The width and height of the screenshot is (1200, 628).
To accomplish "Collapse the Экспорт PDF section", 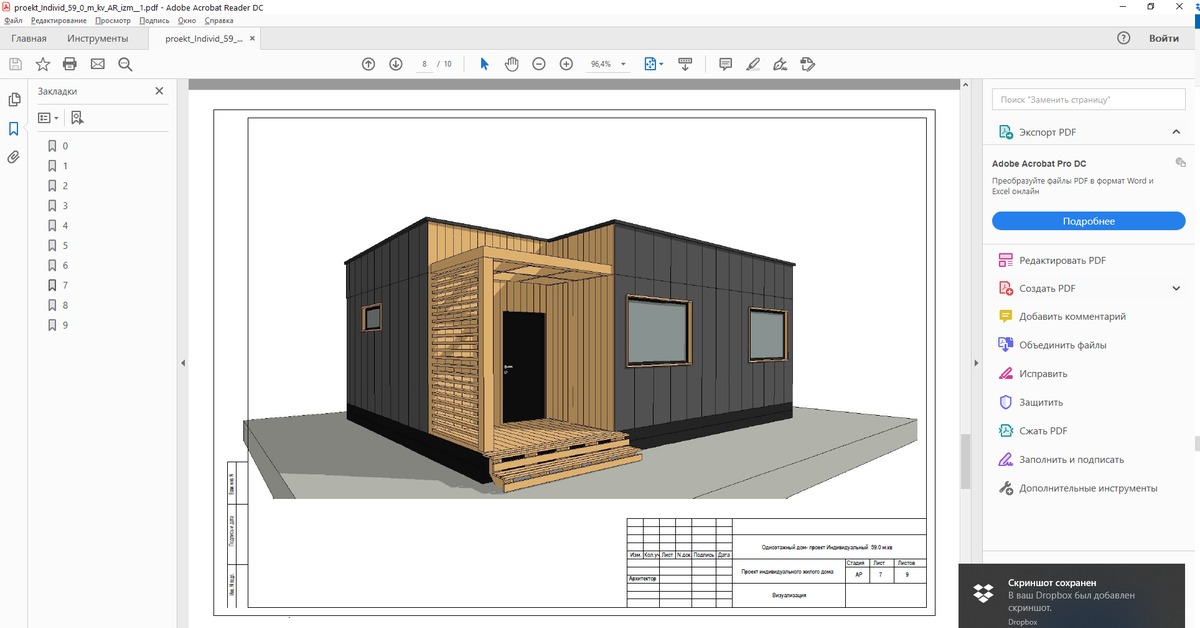I will tap(1176, 132).
